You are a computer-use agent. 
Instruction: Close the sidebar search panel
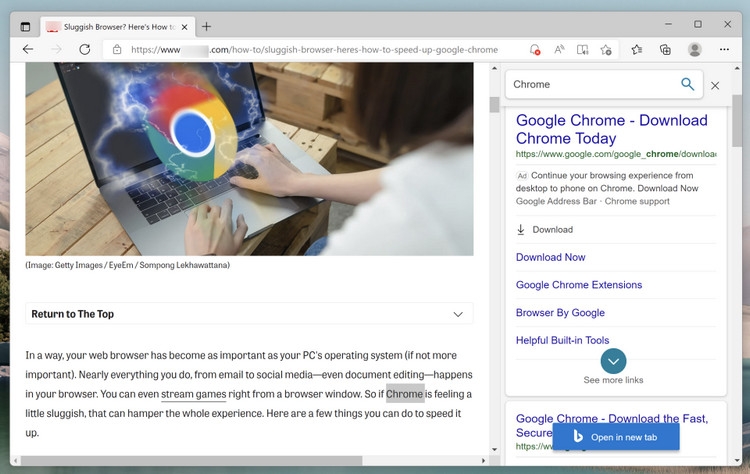point(715,86)
